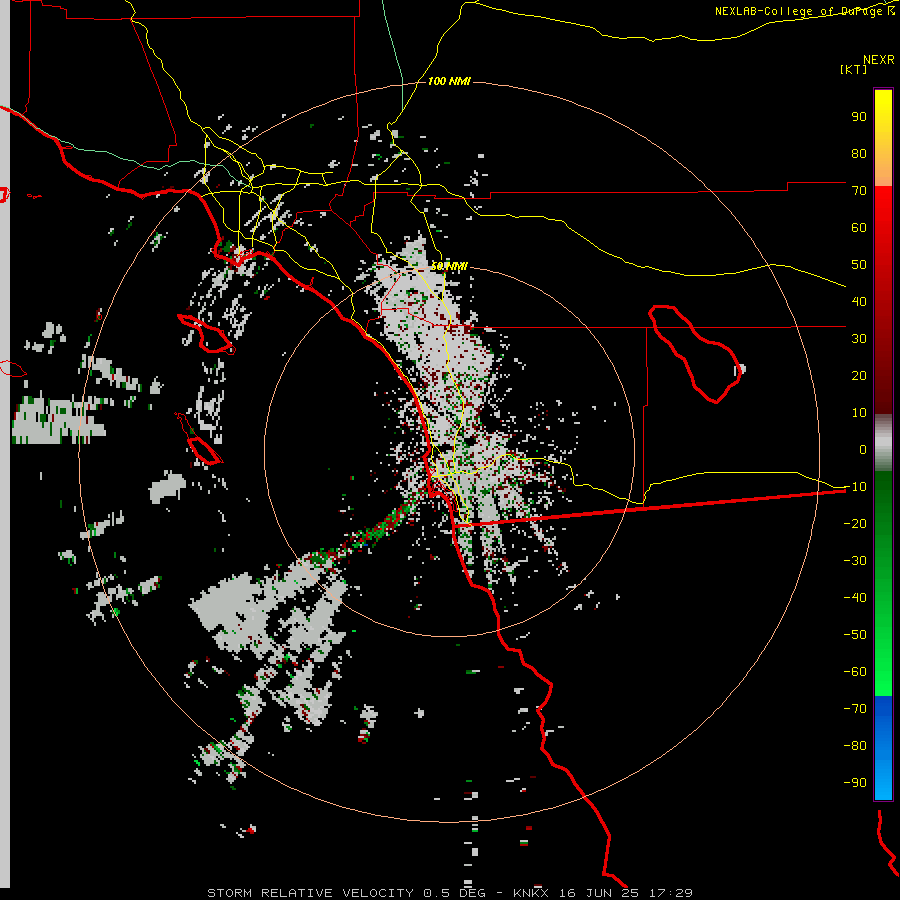
Task: Click the 30 value on velocity scale
Action: 859,339
